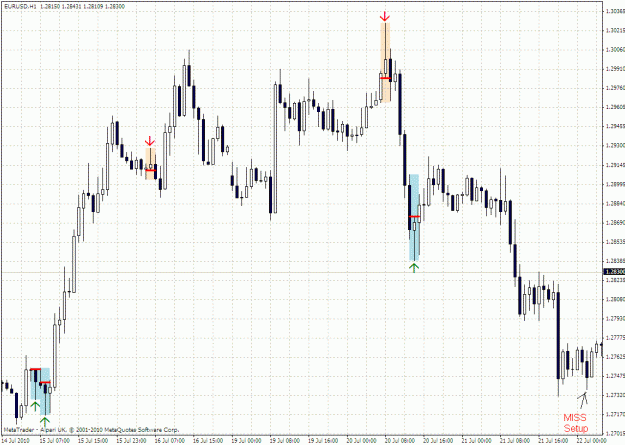Click the 1.27775 price scale label
This screenshot has height=445, width=625.
(x=615, y=337)
